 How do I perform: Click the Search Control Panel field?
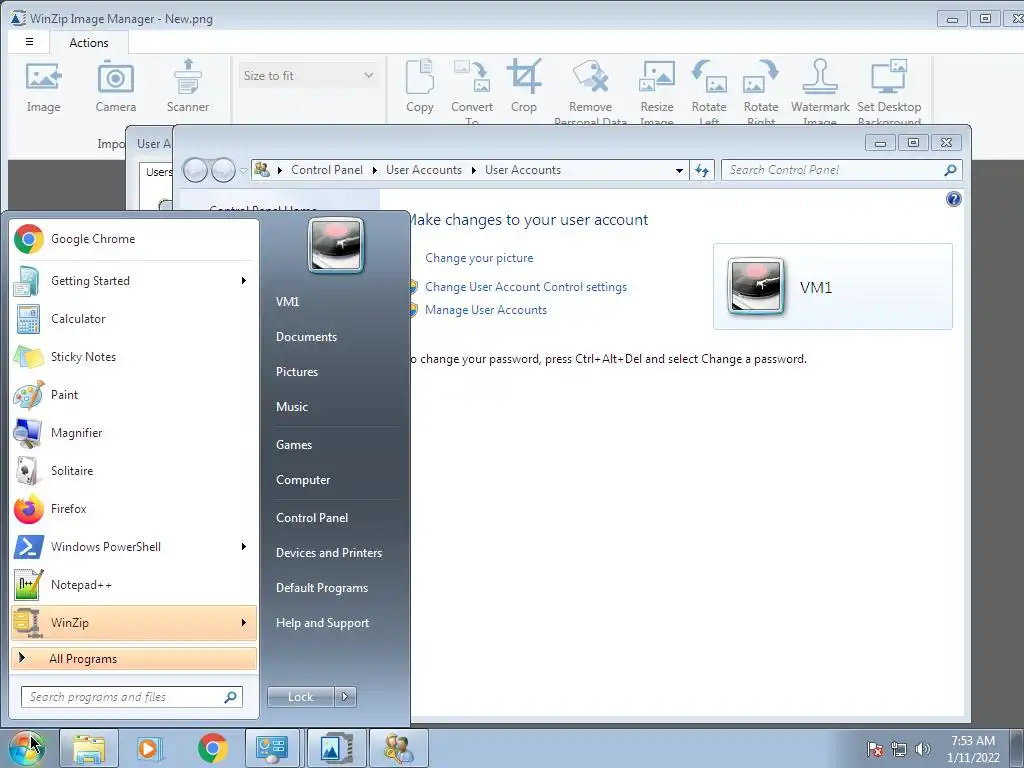(x=834, y=170)
